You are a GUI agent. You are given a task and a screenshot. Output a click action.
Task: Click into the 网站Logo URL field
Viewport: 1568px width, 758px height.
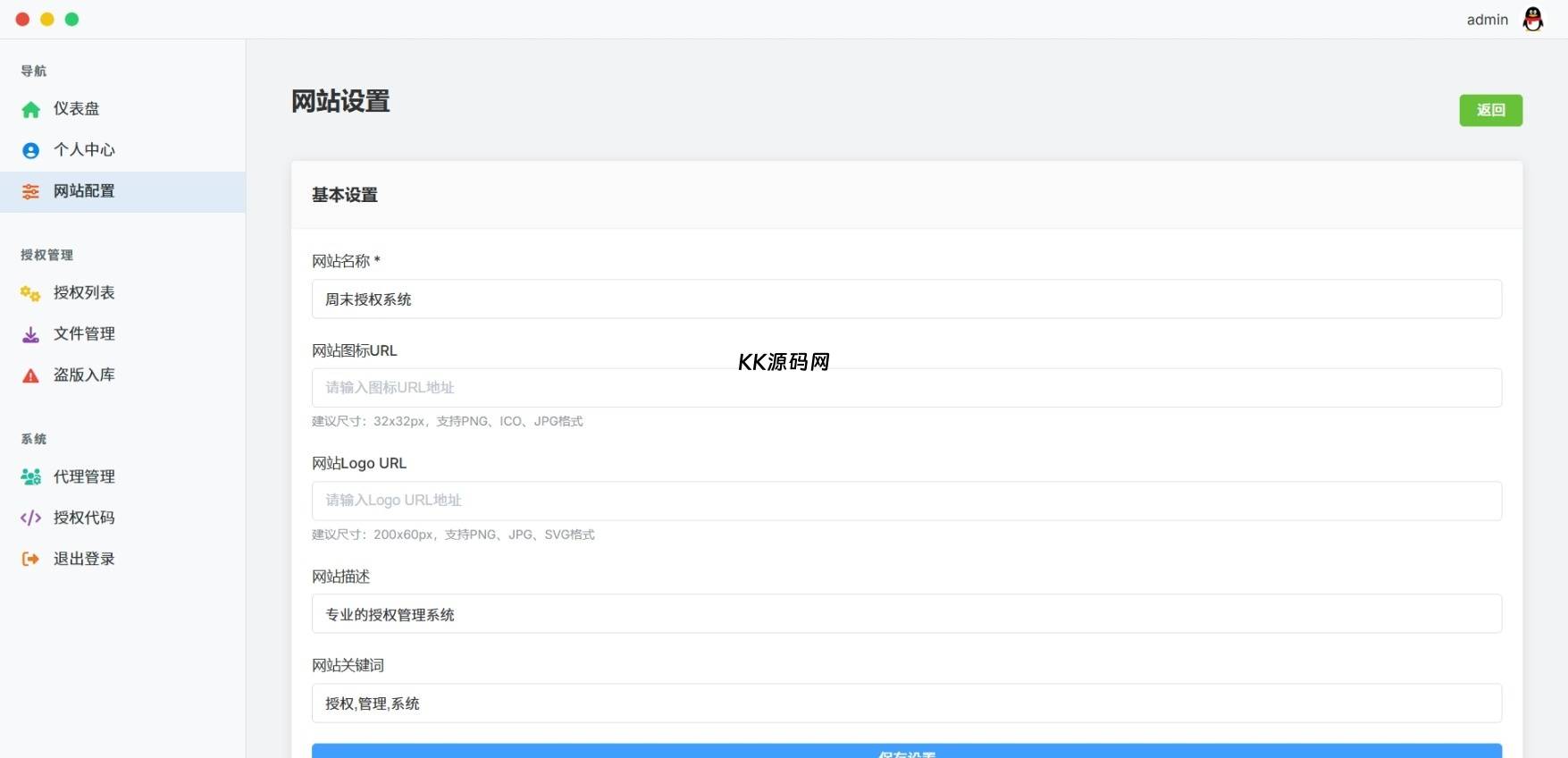[x=906, y=501]
